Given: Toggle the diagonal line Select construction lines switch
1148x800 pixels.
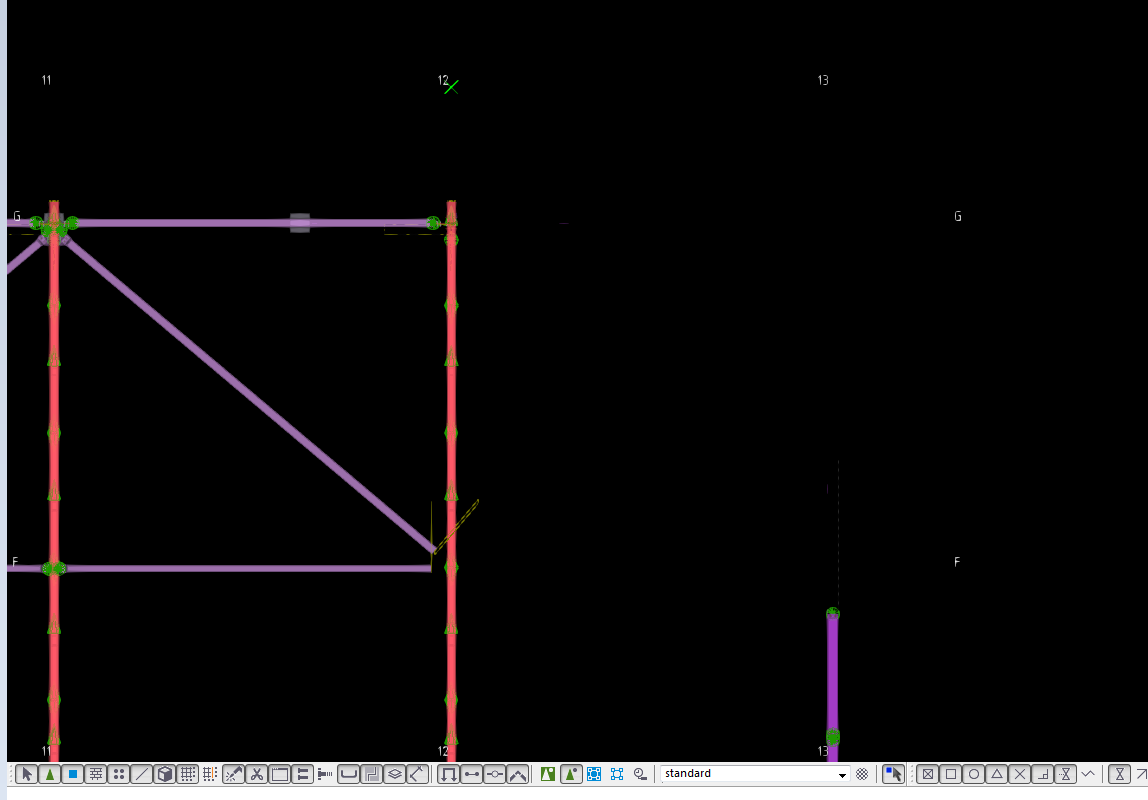Looking at the screenshot, I should 142,774.
